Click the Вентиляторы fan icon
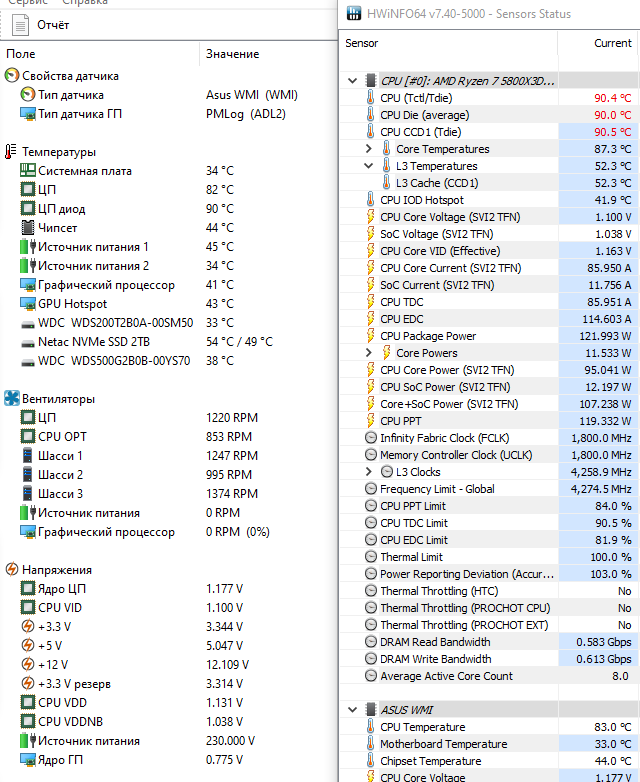Viewport: 640px width, 782px height. pos(12,398)
